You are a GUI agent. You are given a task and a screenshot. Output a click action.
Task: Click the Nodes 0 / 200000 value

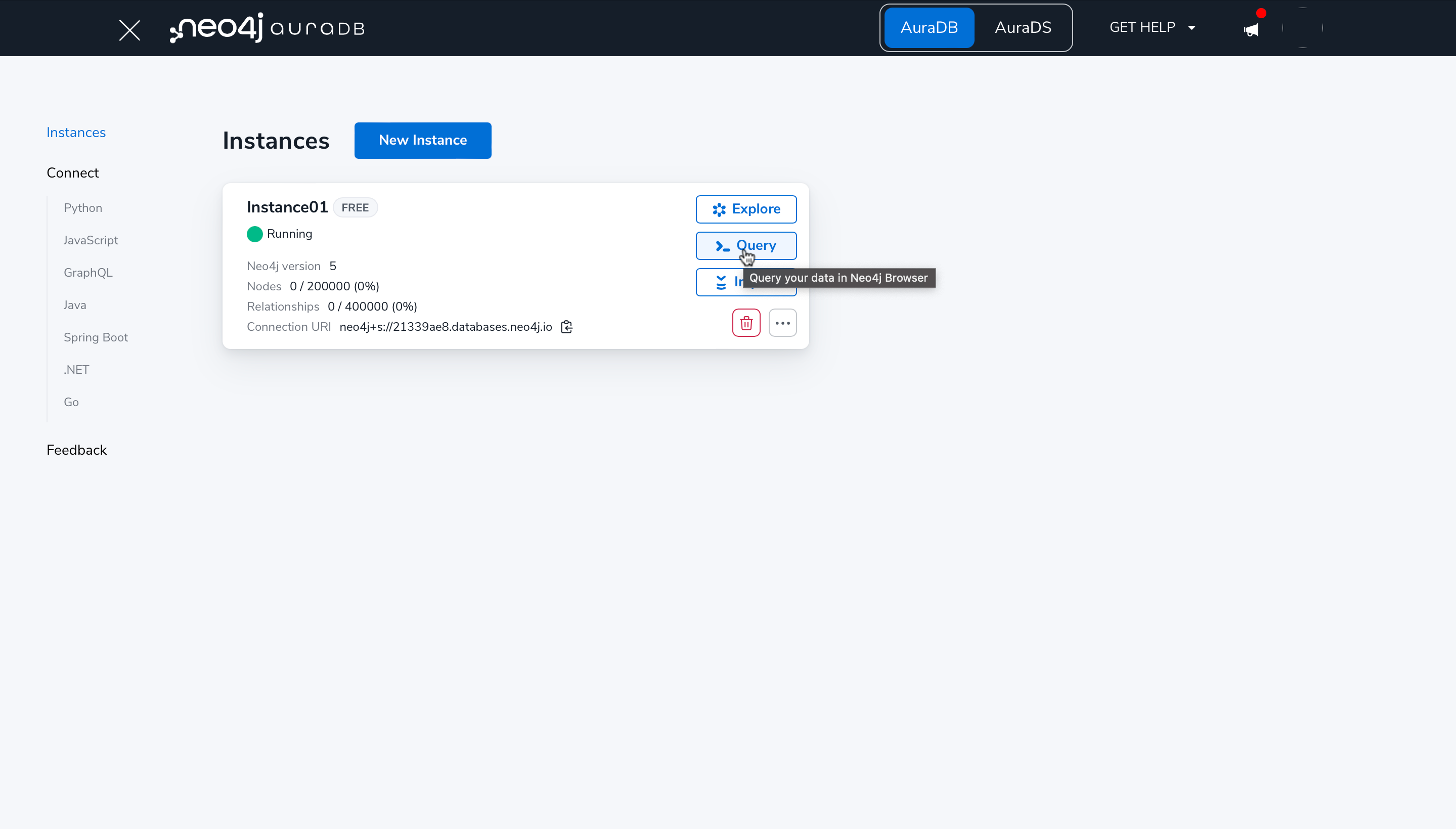click(x=335, y=286)
